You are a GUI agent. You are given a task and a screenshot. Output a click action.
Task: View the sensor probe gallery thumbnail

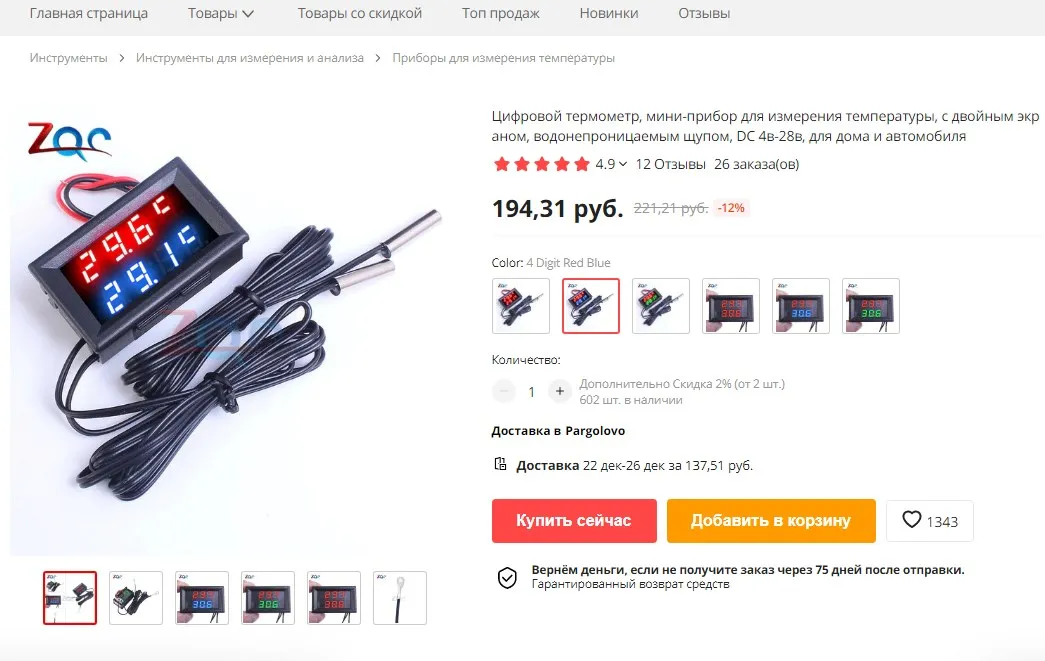[399, 598]
